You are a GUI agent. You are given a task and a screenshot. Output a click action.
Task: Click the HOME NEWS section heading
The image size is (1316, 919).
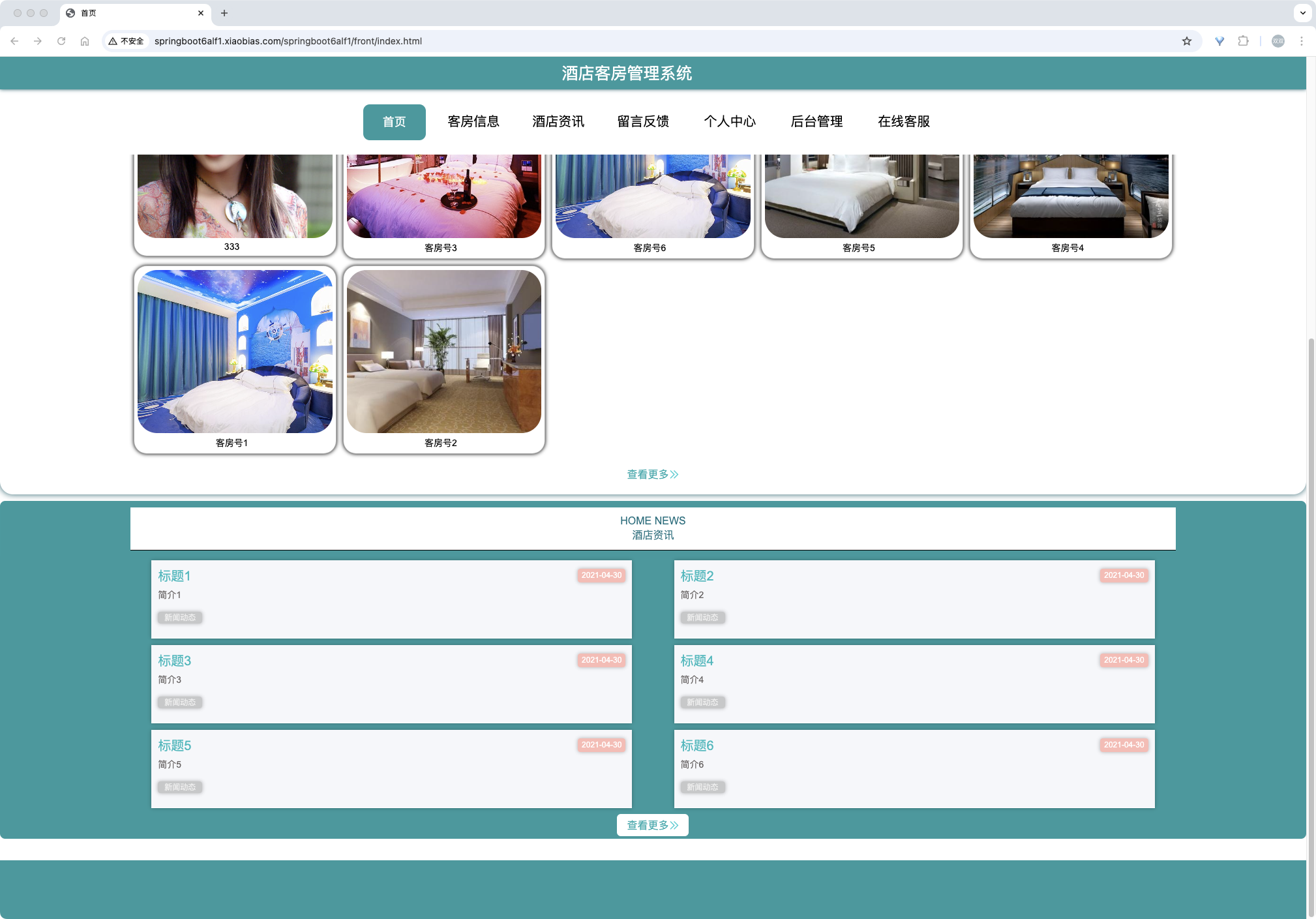point(653,520)
